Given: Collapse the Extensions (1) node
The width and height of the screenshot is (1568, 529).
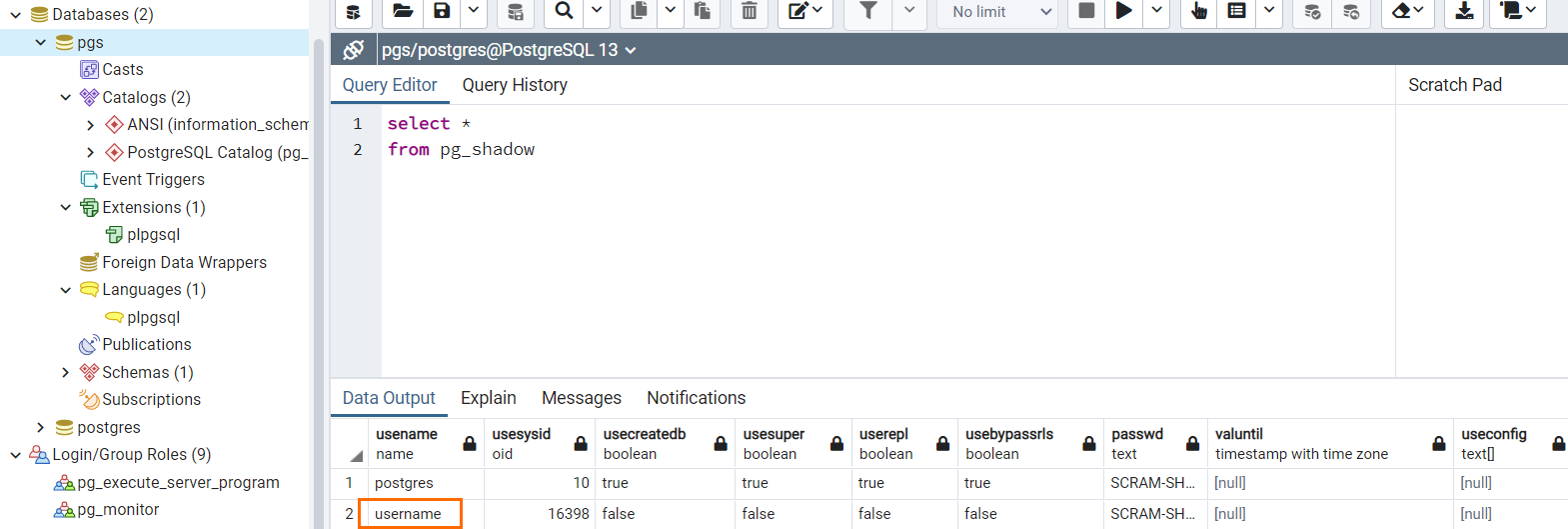Looking at the screenshot, I should point(66,207).
